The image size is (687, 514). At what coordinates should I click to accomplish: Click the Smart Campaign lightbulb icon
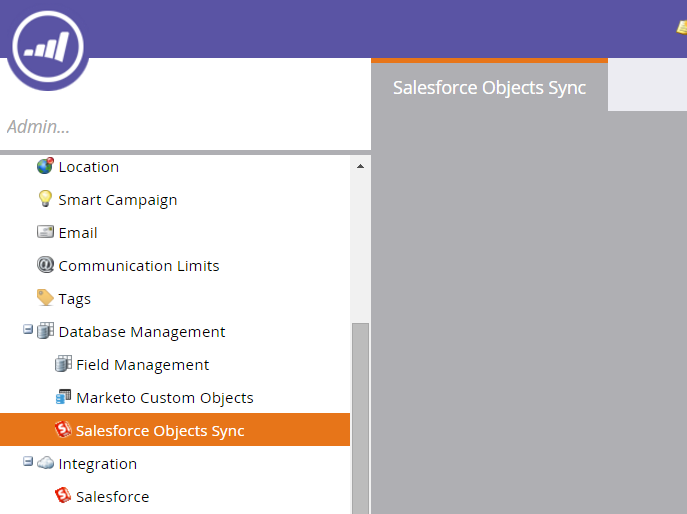click(45, 199)
